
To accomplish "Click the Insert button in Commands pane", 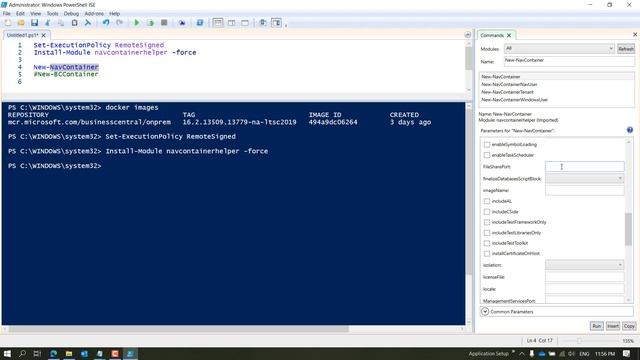I will pyautogui.click(x=613, y=326).
